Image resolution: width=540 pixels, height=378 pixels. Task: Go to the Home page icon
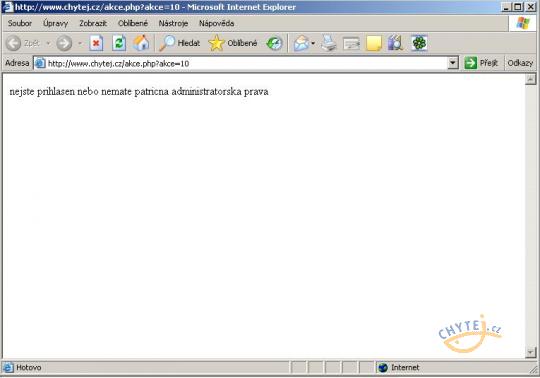point(141,43)
